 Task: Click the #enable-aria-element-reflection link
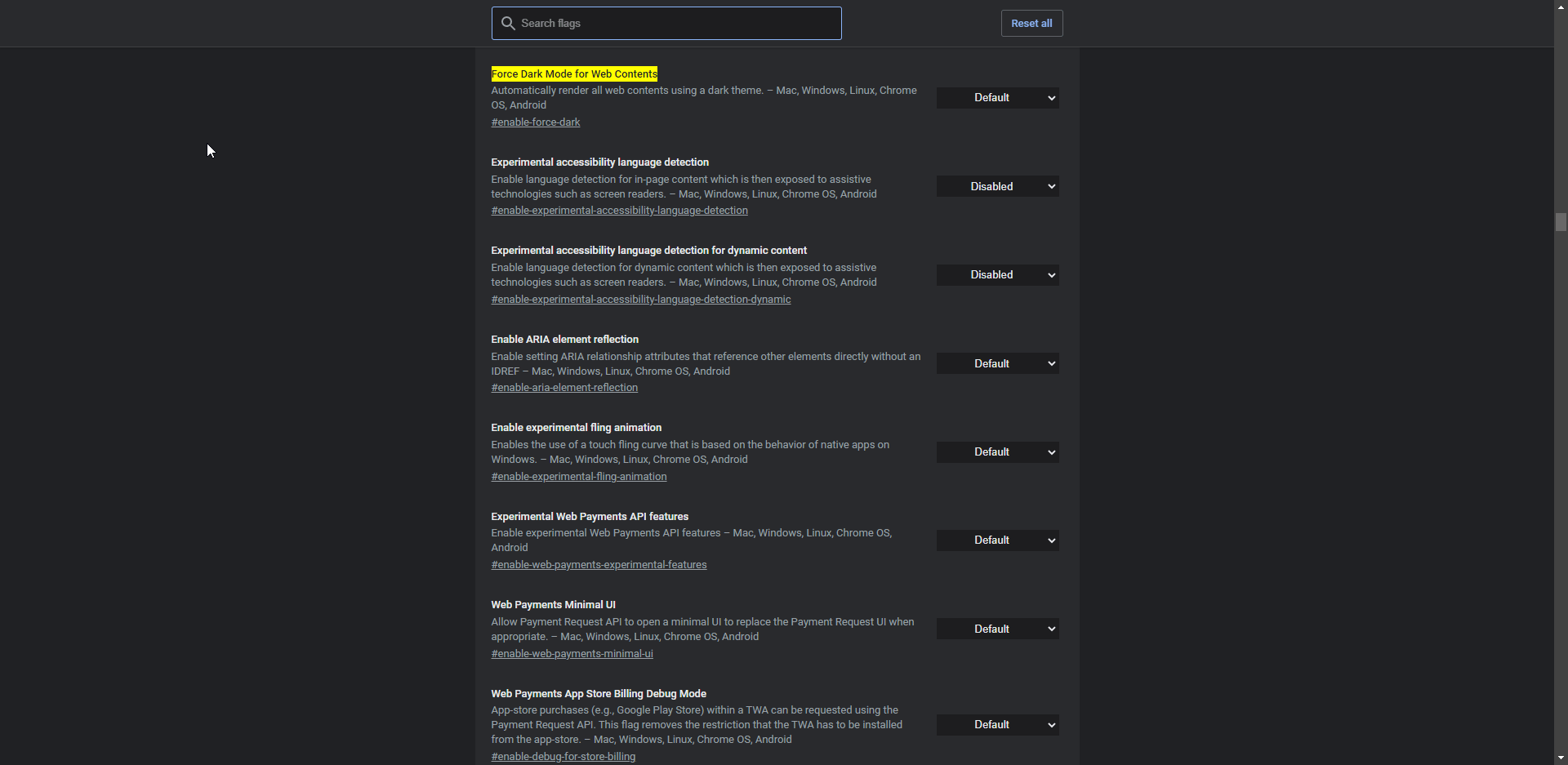564,388
